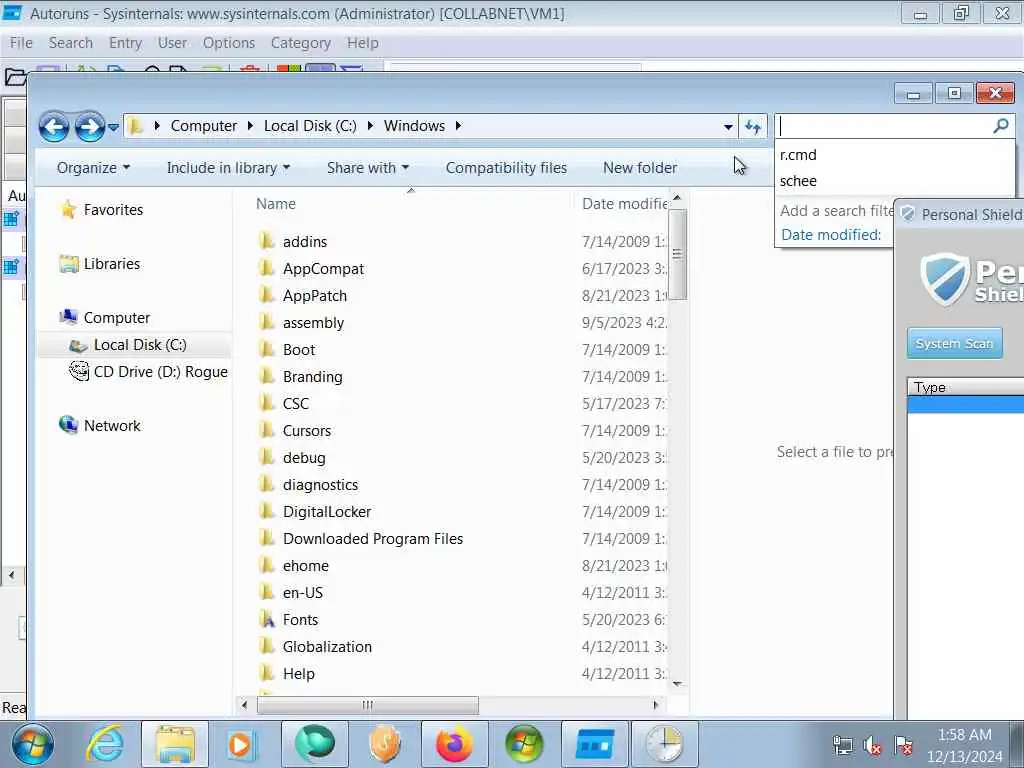Select the Fonts folder icon

point(266,620)
